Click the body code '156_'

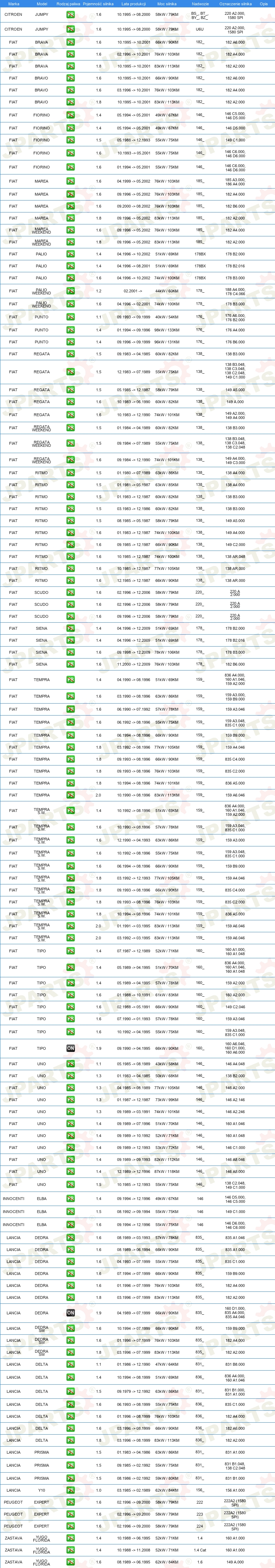tap(199, 1490)
